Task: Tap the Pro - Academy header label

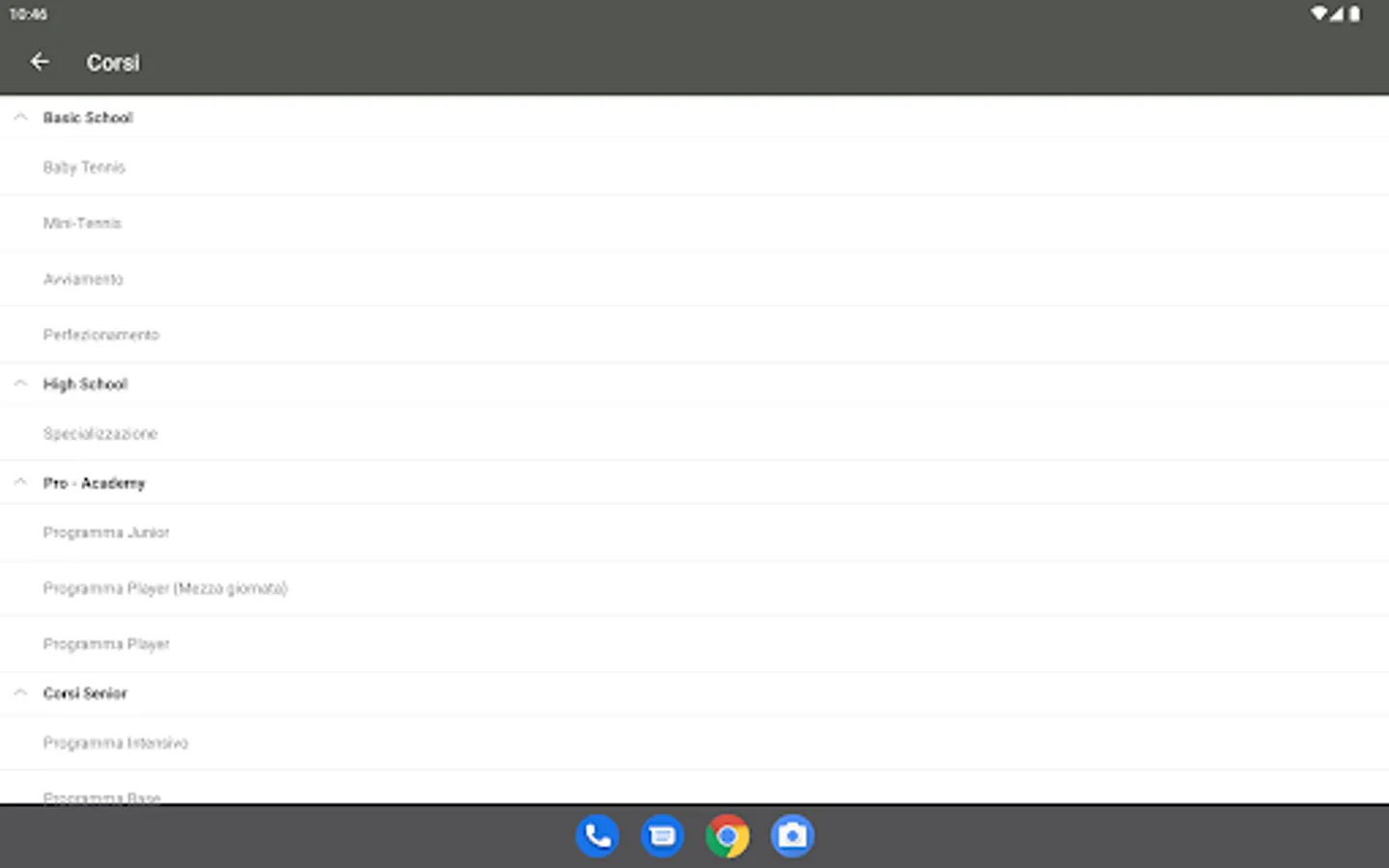Action: click(94, 483)
